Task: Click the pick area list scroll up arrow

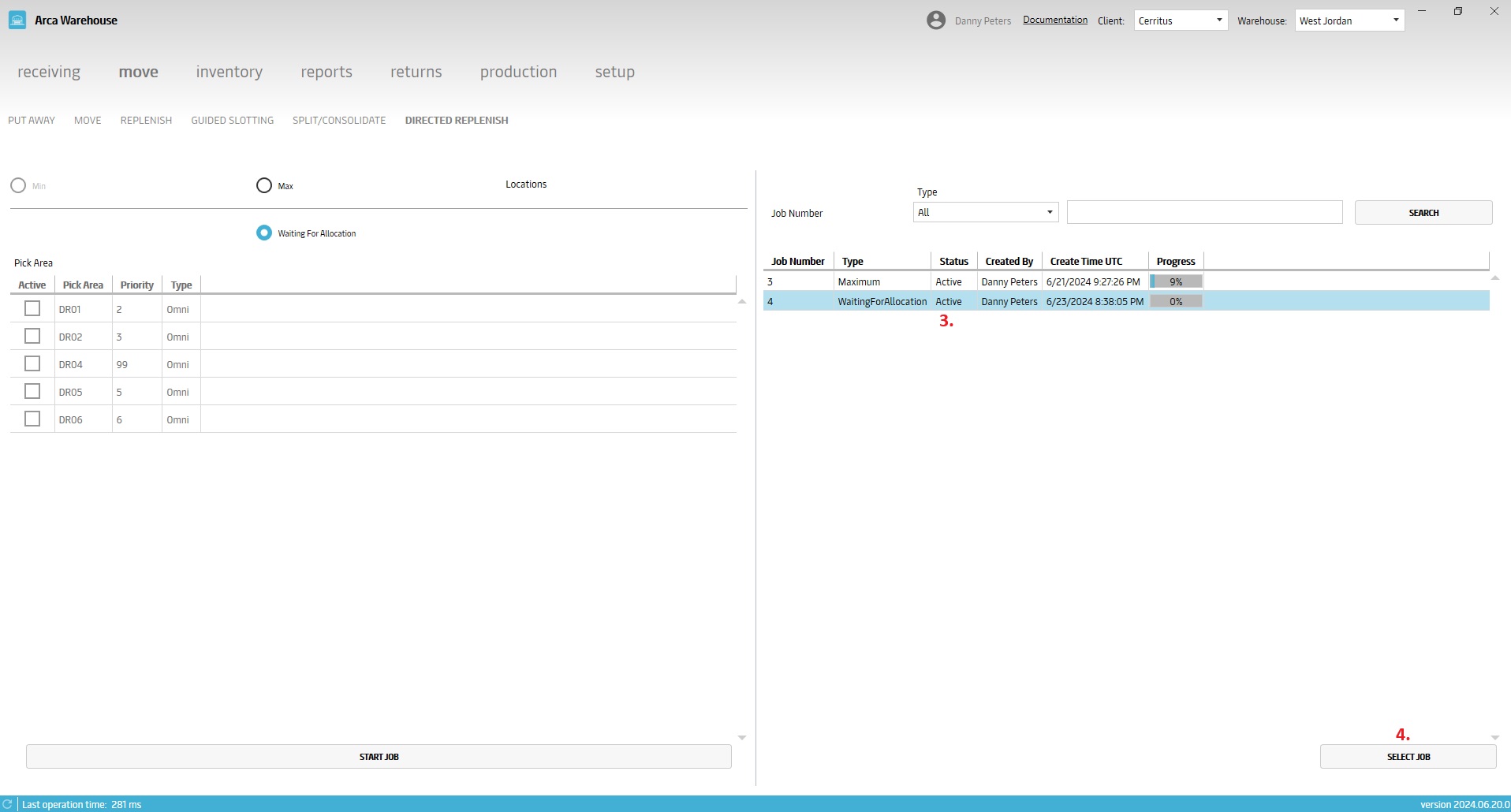Action: click(742, 302)
